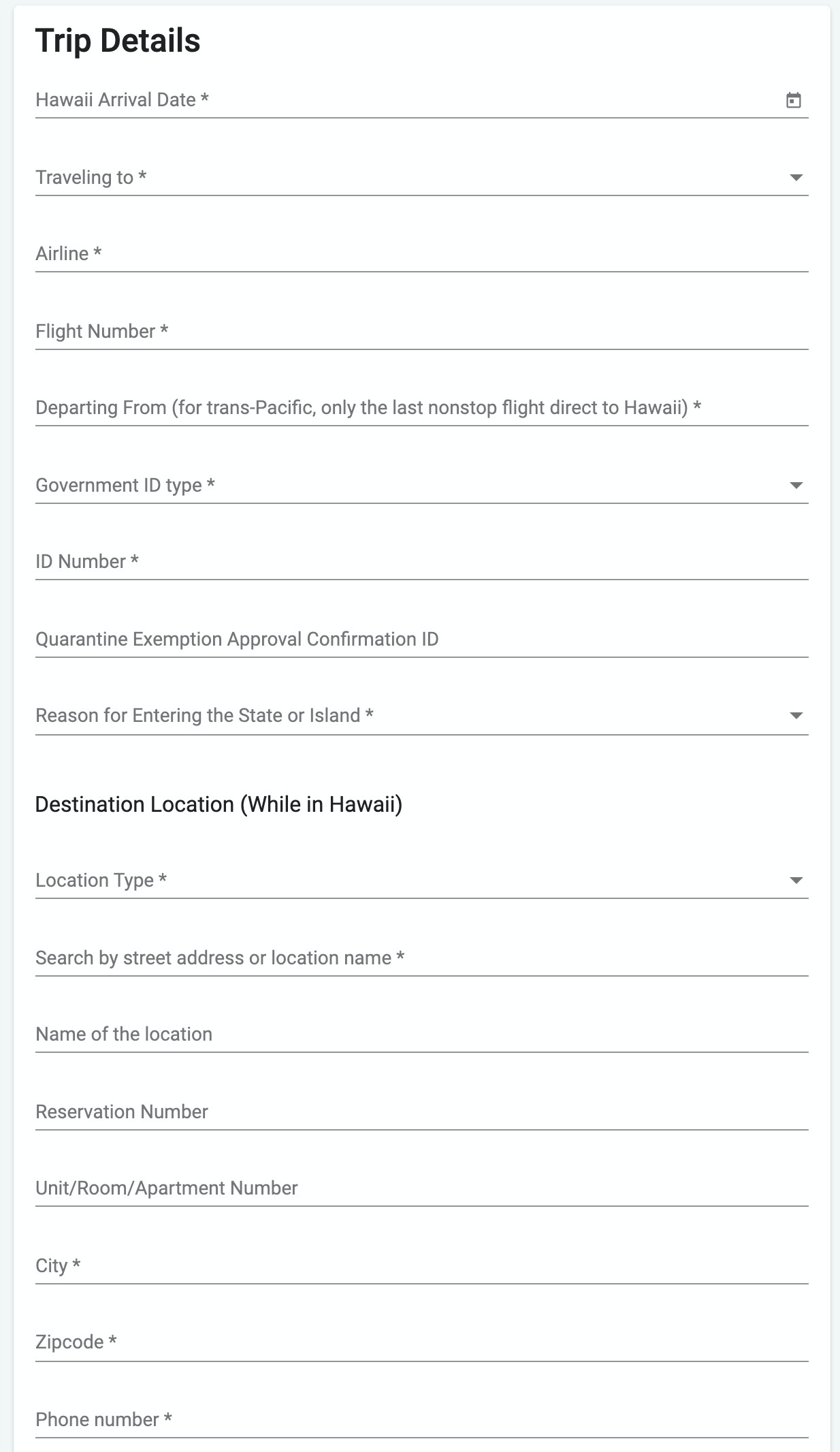This screenshot has height=1452, width=840.
Task: Focus the Reservation Number field
Action: (x=421, y=1112)
